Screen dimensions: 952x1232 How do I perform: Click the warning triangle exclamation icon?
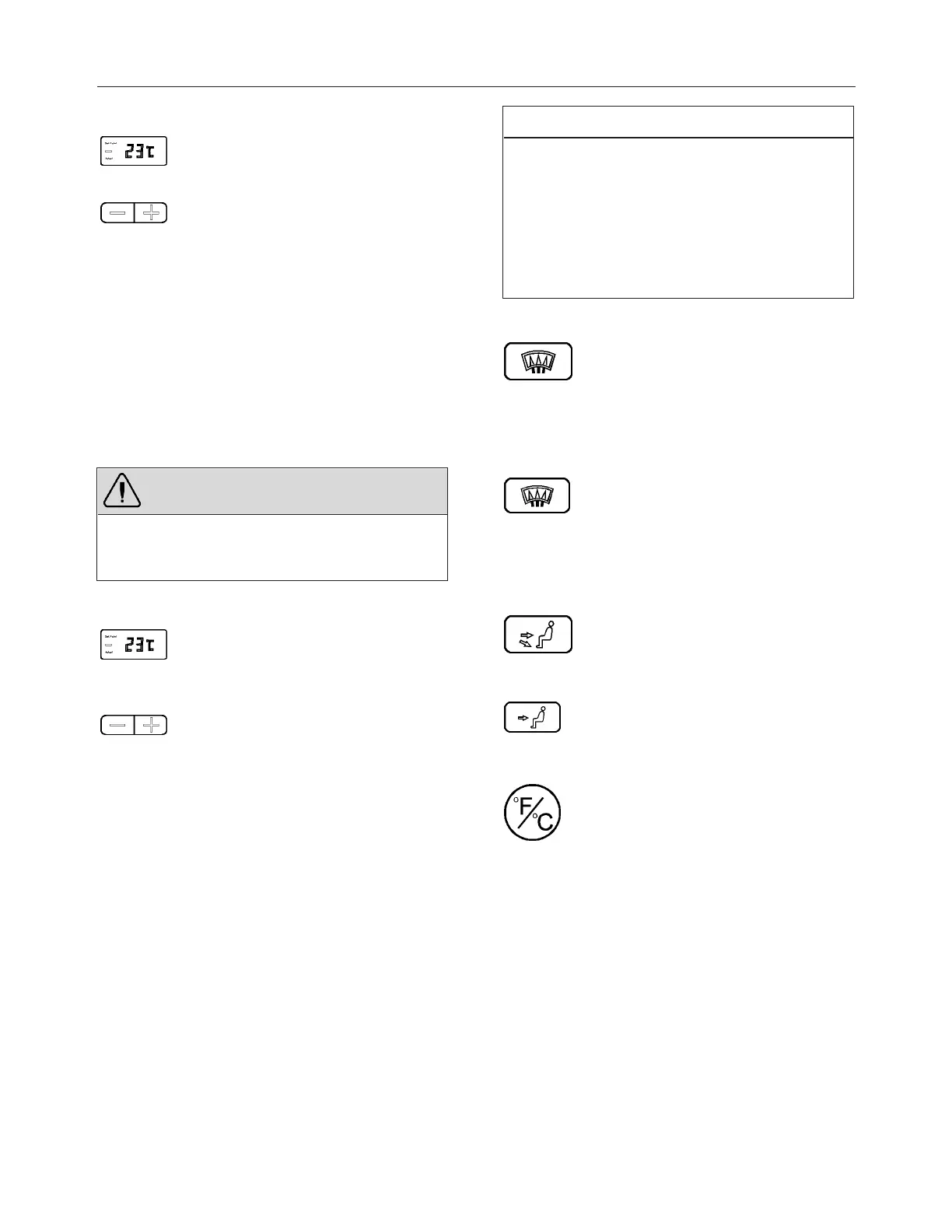122,491
